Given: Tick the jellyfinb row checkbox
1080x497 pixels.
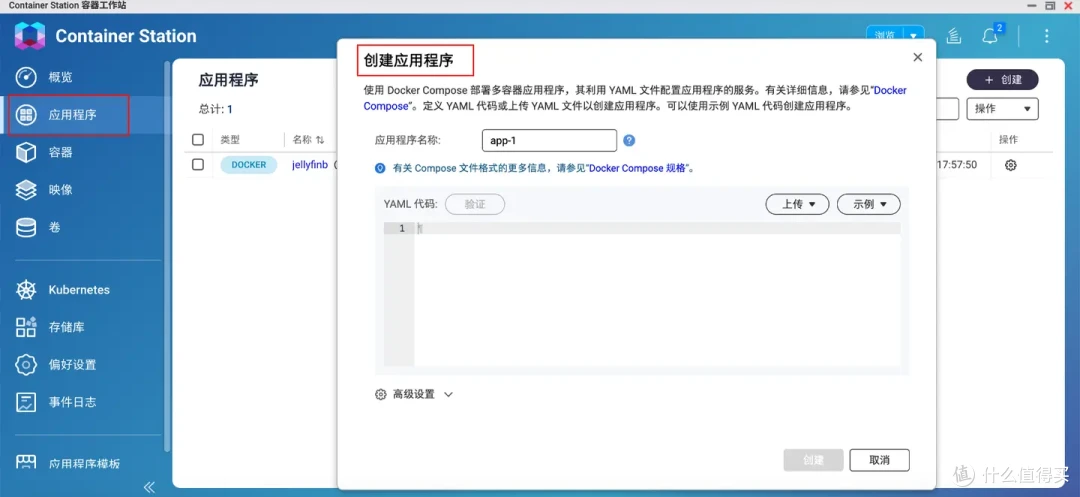Looking at the screenshot, I should point(198,165).
